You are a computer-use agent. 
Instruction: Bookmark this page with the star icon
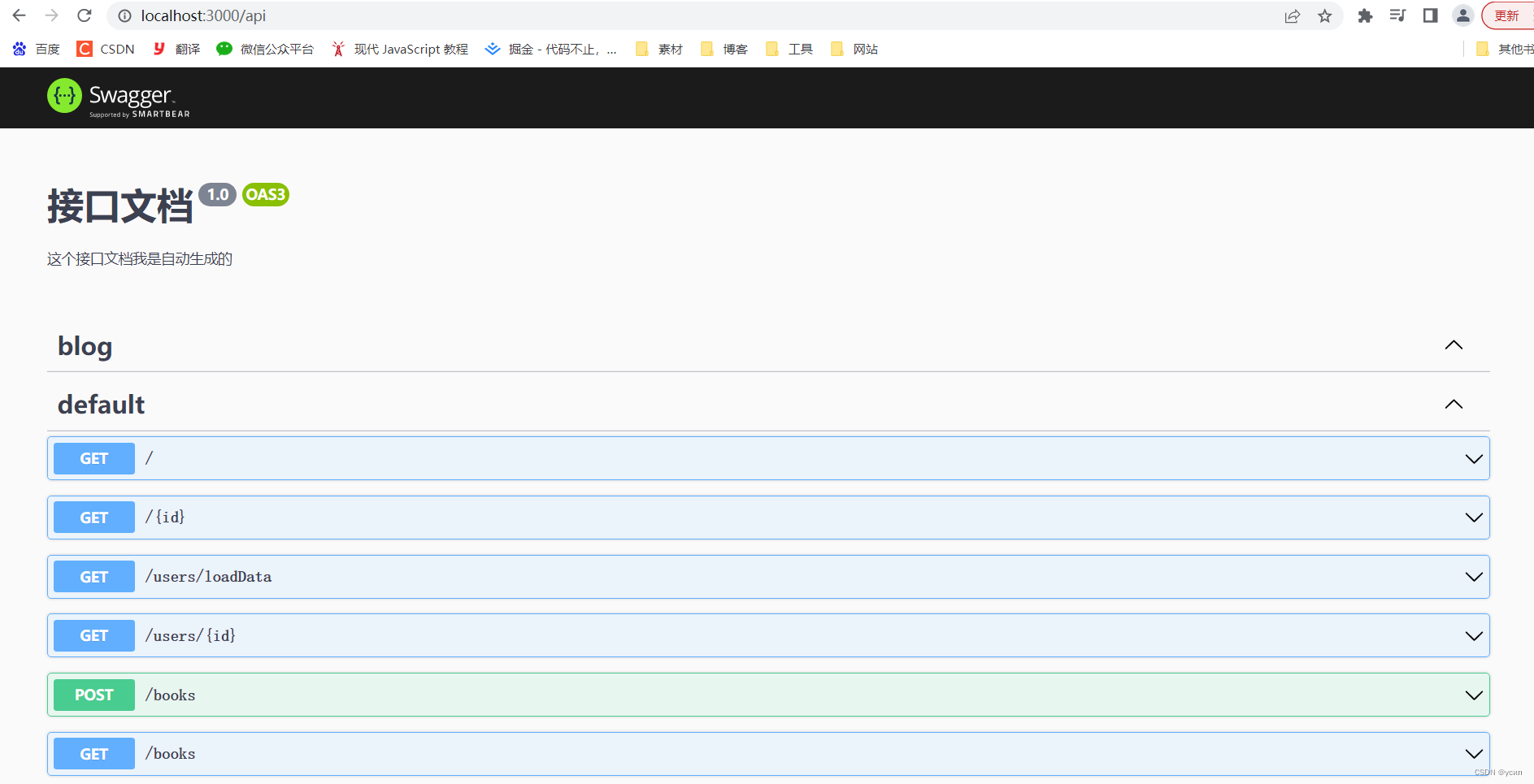click(x=1325, y=15)
